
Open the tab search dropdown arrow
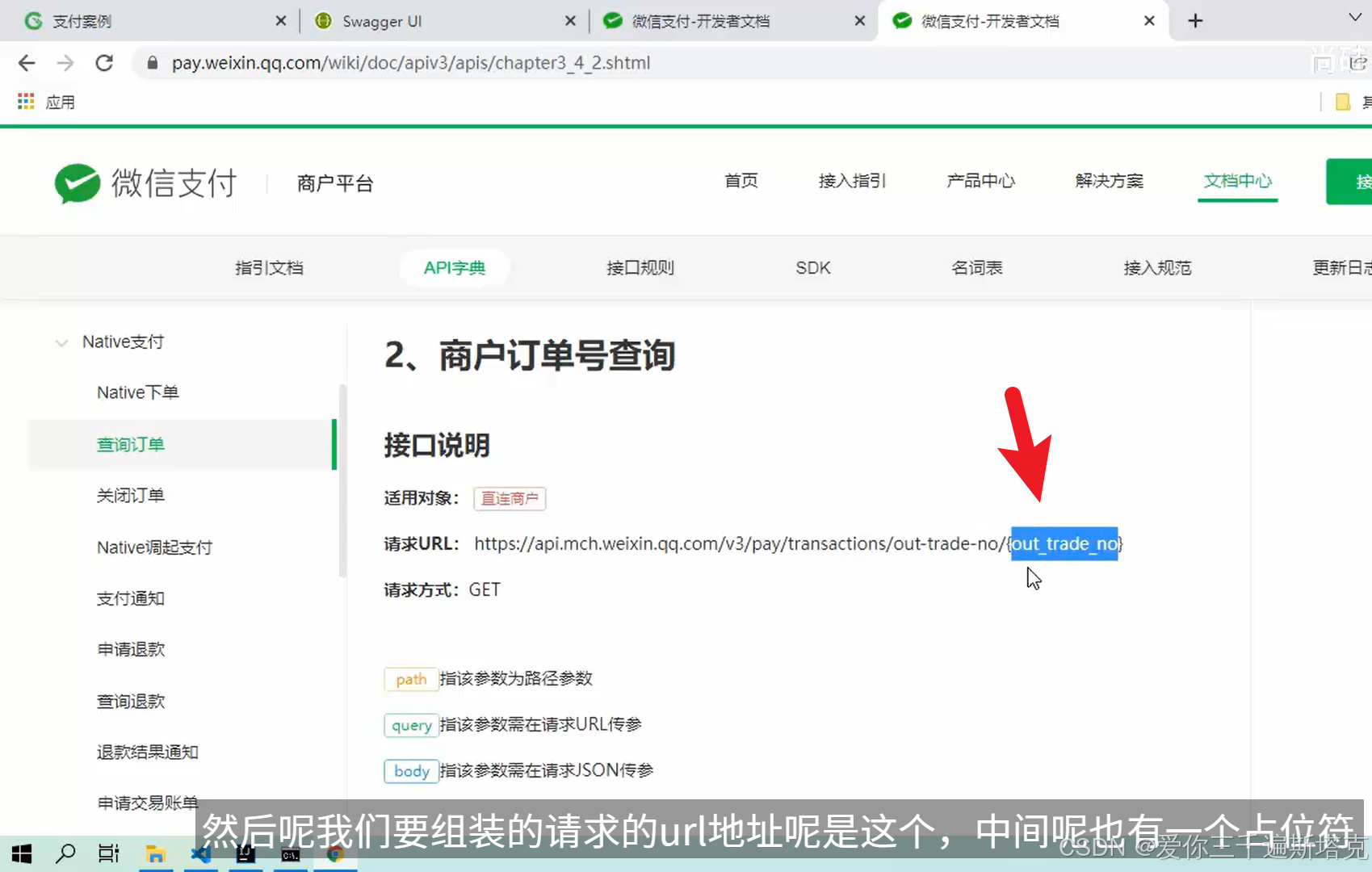tap(1355, 18)
